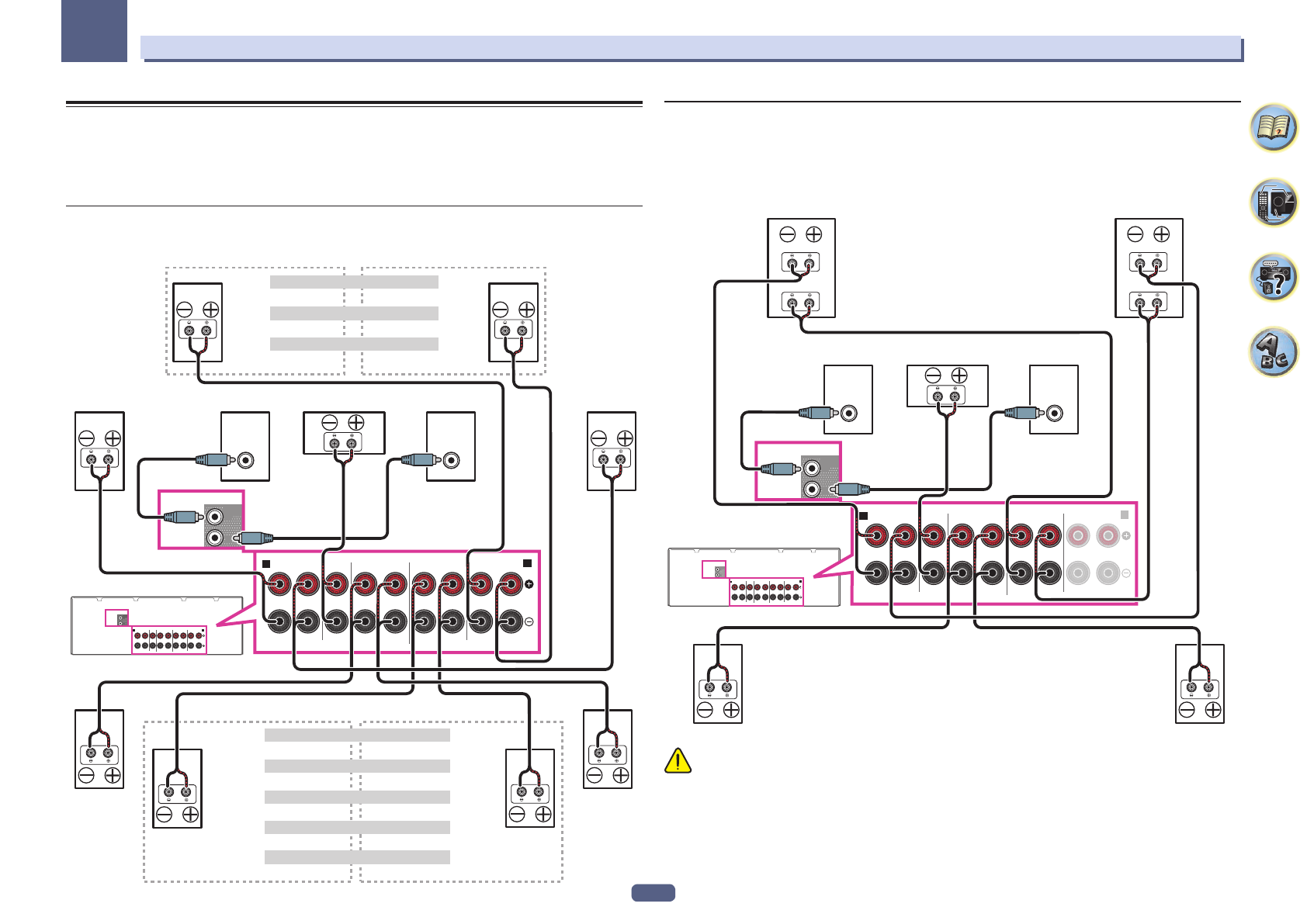This screenshot has height=924, width=1307.
Task: Click the question mark troubleshooting icon
Action: (1273, 277)
